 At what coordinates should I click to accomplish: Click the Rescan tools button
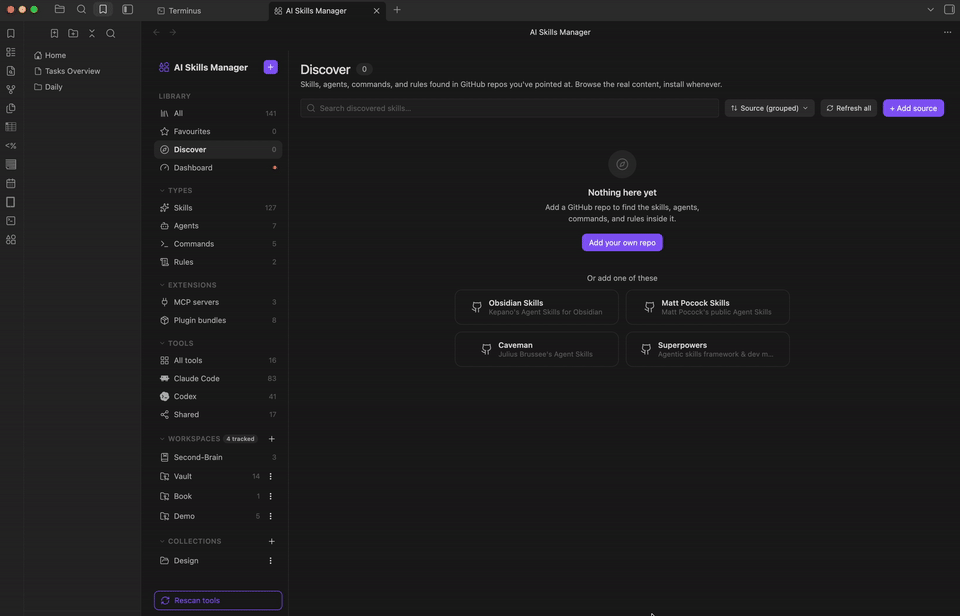(218, 601)
